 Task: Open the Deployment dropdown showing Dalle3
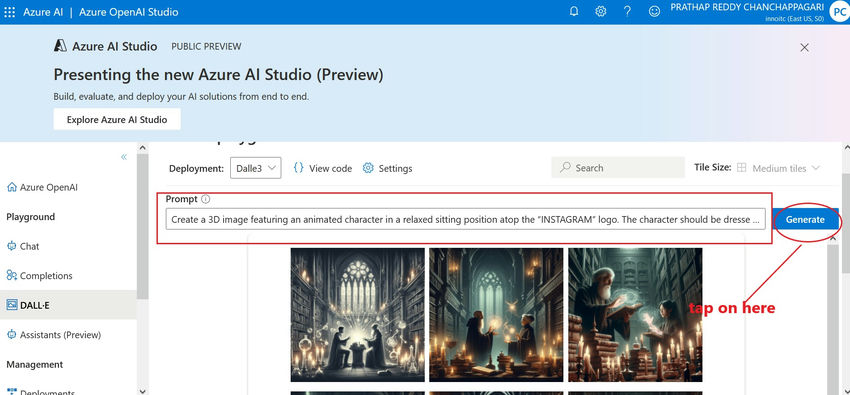255,169
